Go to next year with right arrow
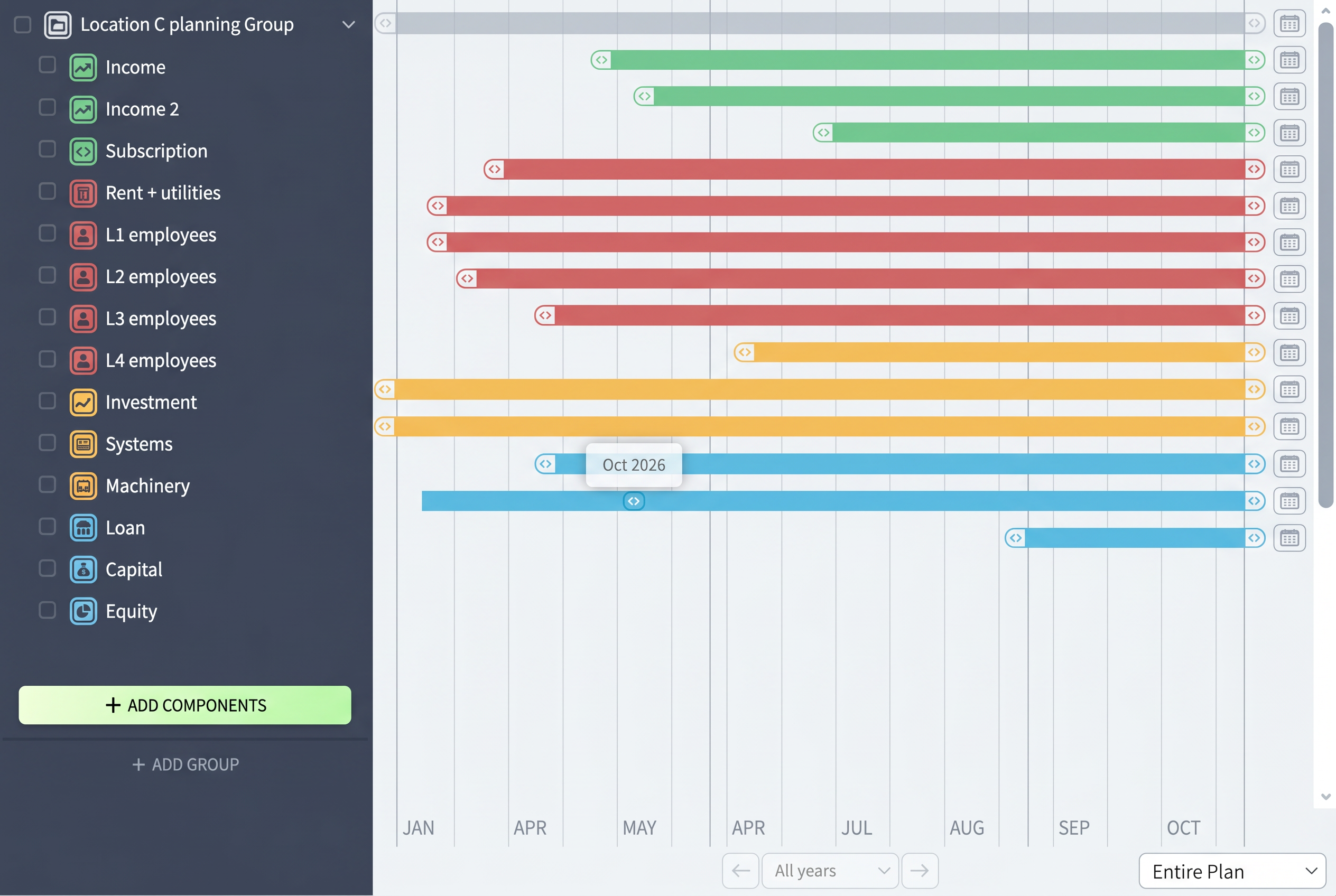Image resolution: width=1336 pixels, height=896 pixels. (920, 870)
